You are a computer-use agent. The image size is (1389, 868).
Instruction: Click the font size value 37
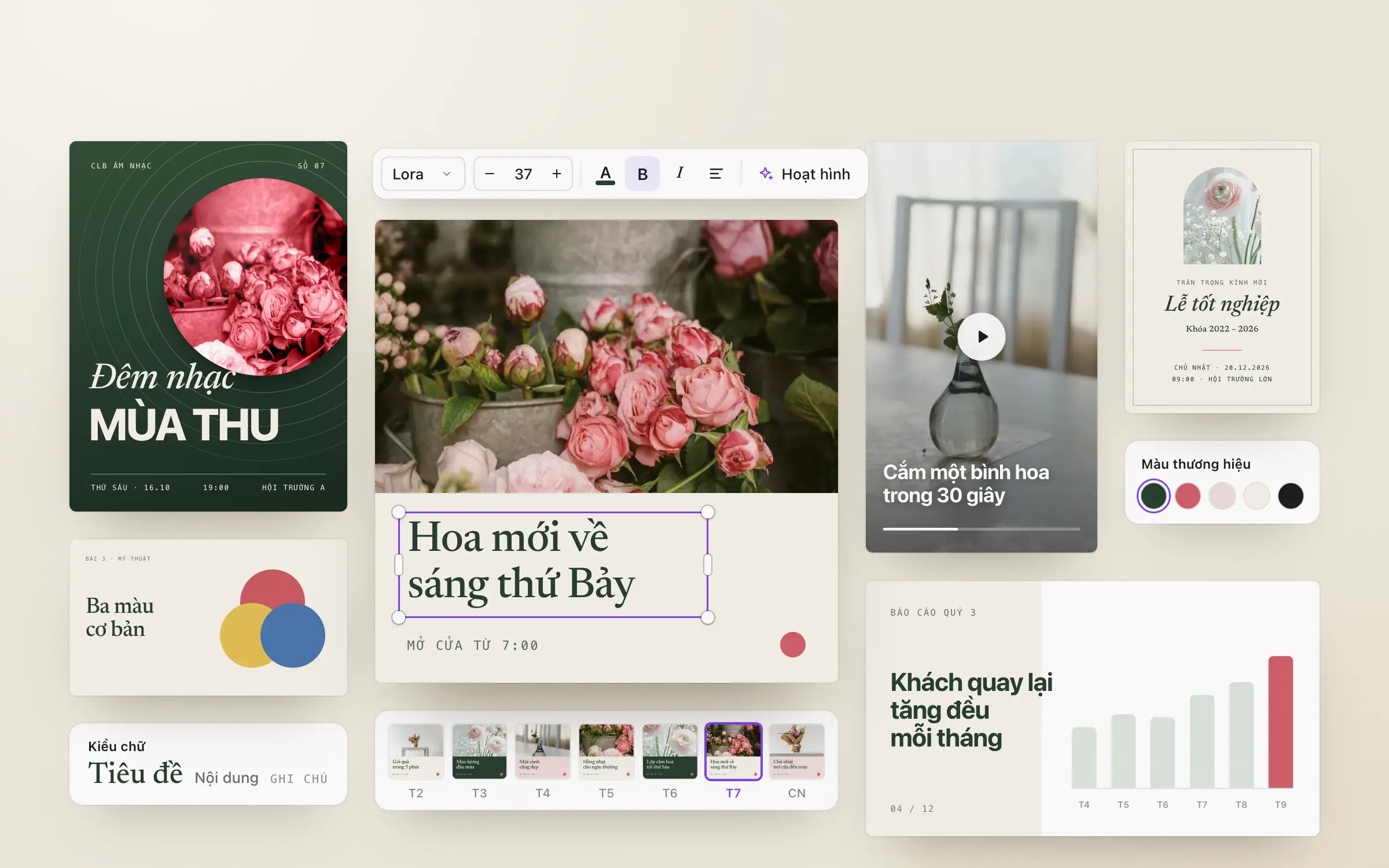(x=523, y=174)
